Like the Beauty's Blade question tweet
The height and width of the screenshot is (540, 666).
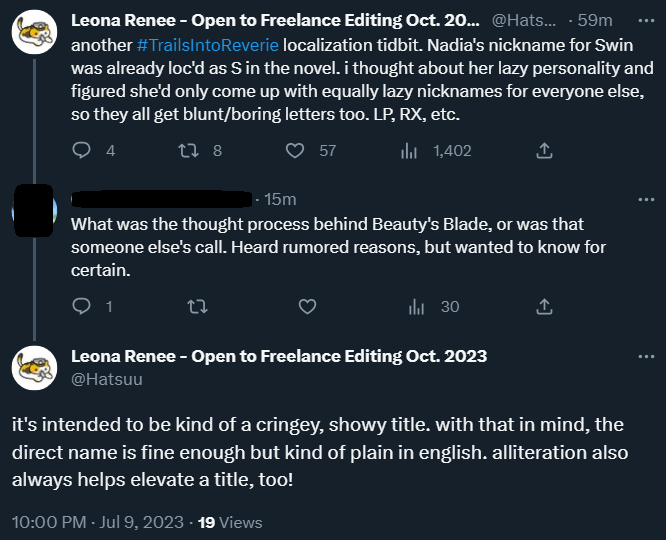pos(307,306)
